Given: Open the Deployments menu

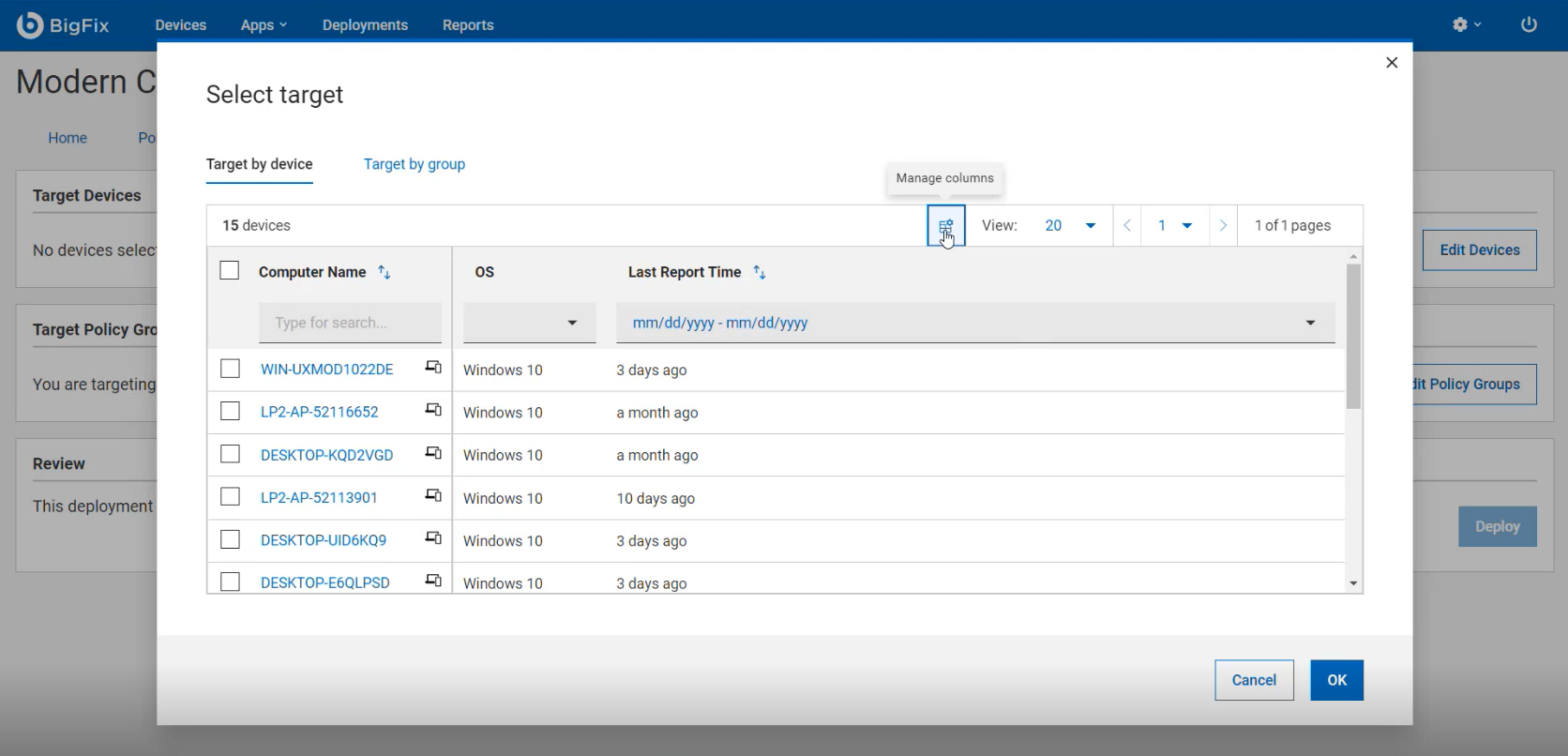Looking at the screenshot, I should pyautogui.click(x=365, y=25).
